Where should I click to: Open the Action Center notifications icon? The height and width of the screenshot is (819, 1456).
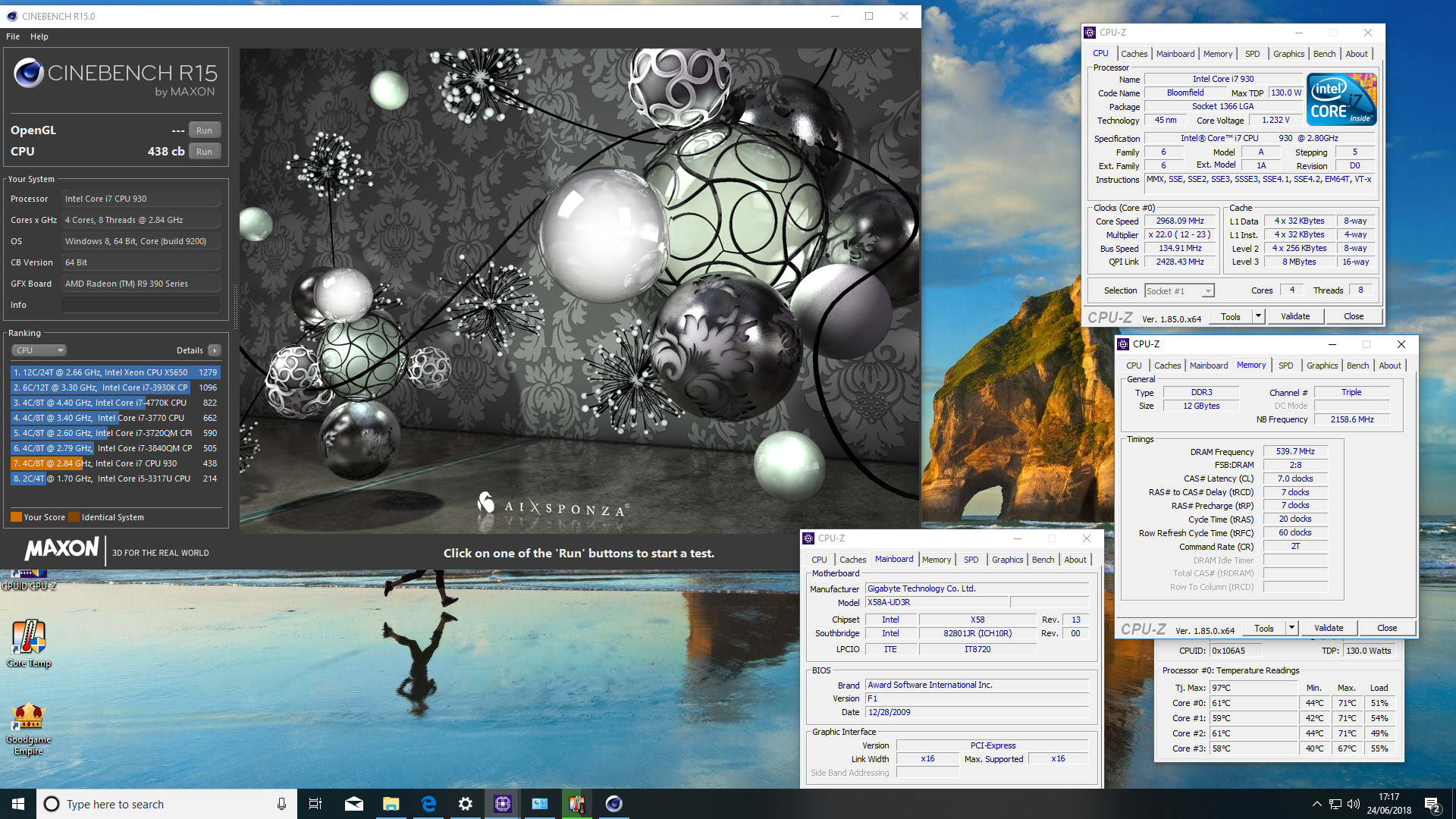click(1432, 805)
